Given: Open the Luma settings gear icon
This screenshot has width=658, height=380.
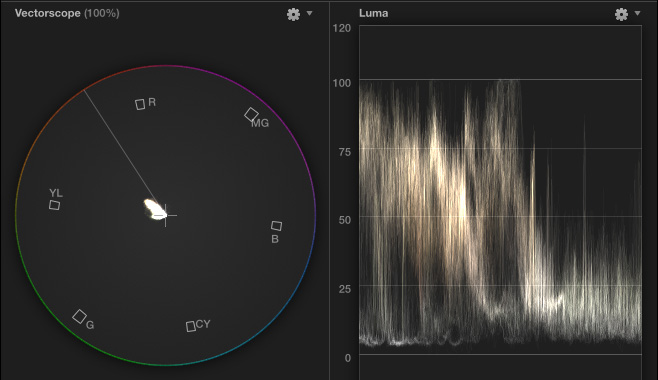Looking at the screenshot, I should coord(621,14).
